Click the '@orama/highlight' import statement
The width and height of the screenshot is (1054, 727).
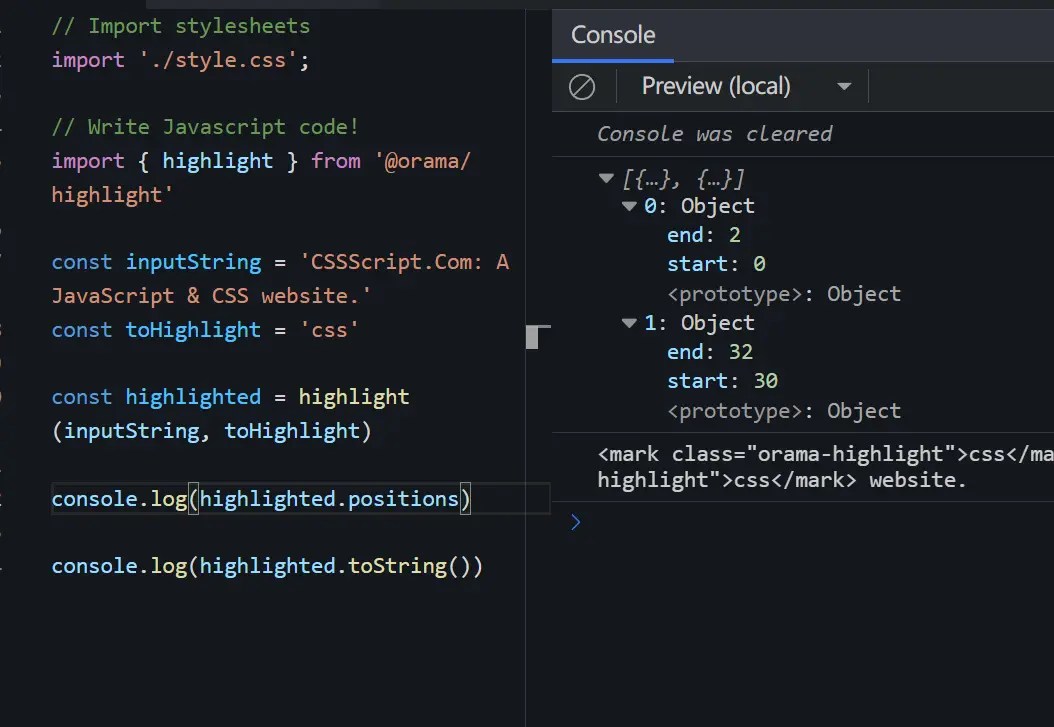pos(260,160)
